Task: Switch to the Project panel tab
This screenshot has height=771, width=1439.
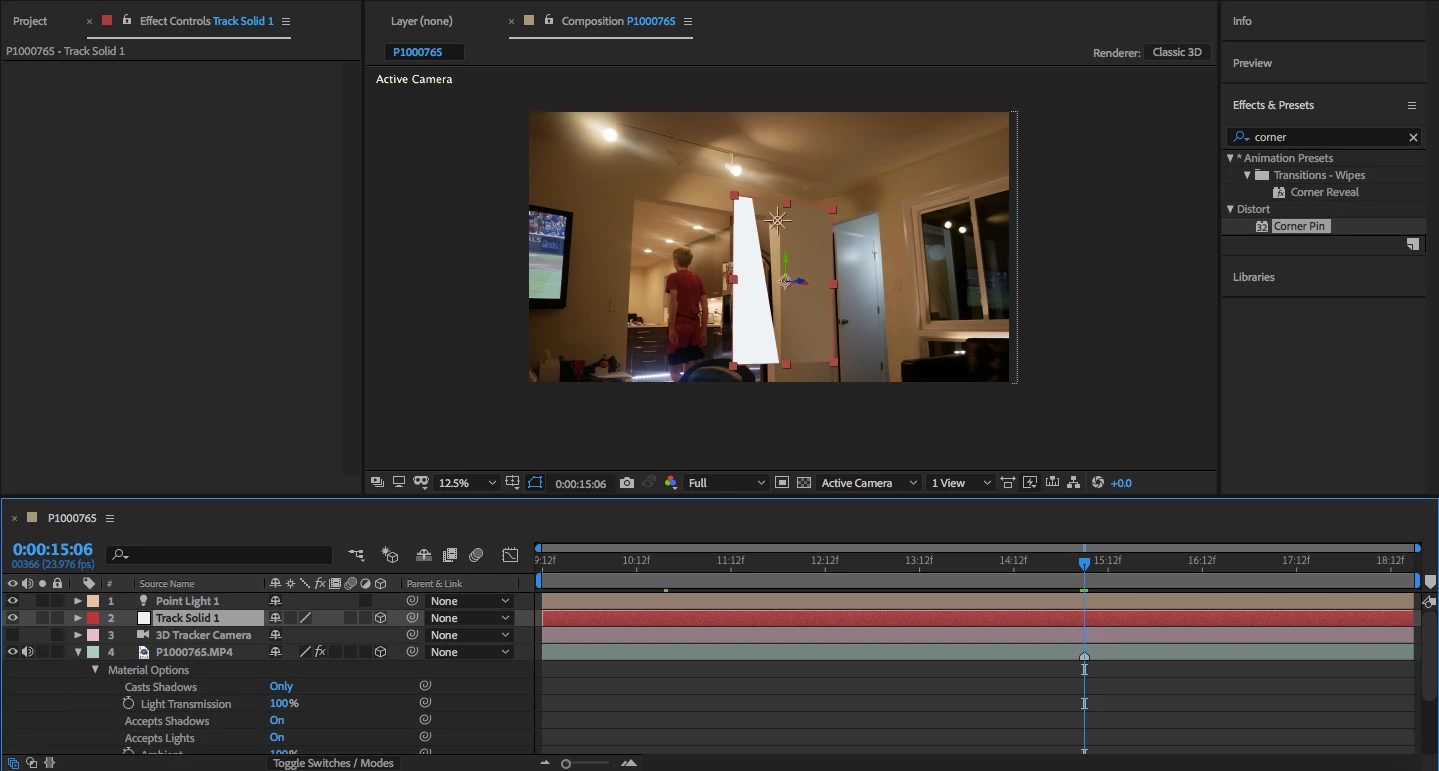Action: 30,21
